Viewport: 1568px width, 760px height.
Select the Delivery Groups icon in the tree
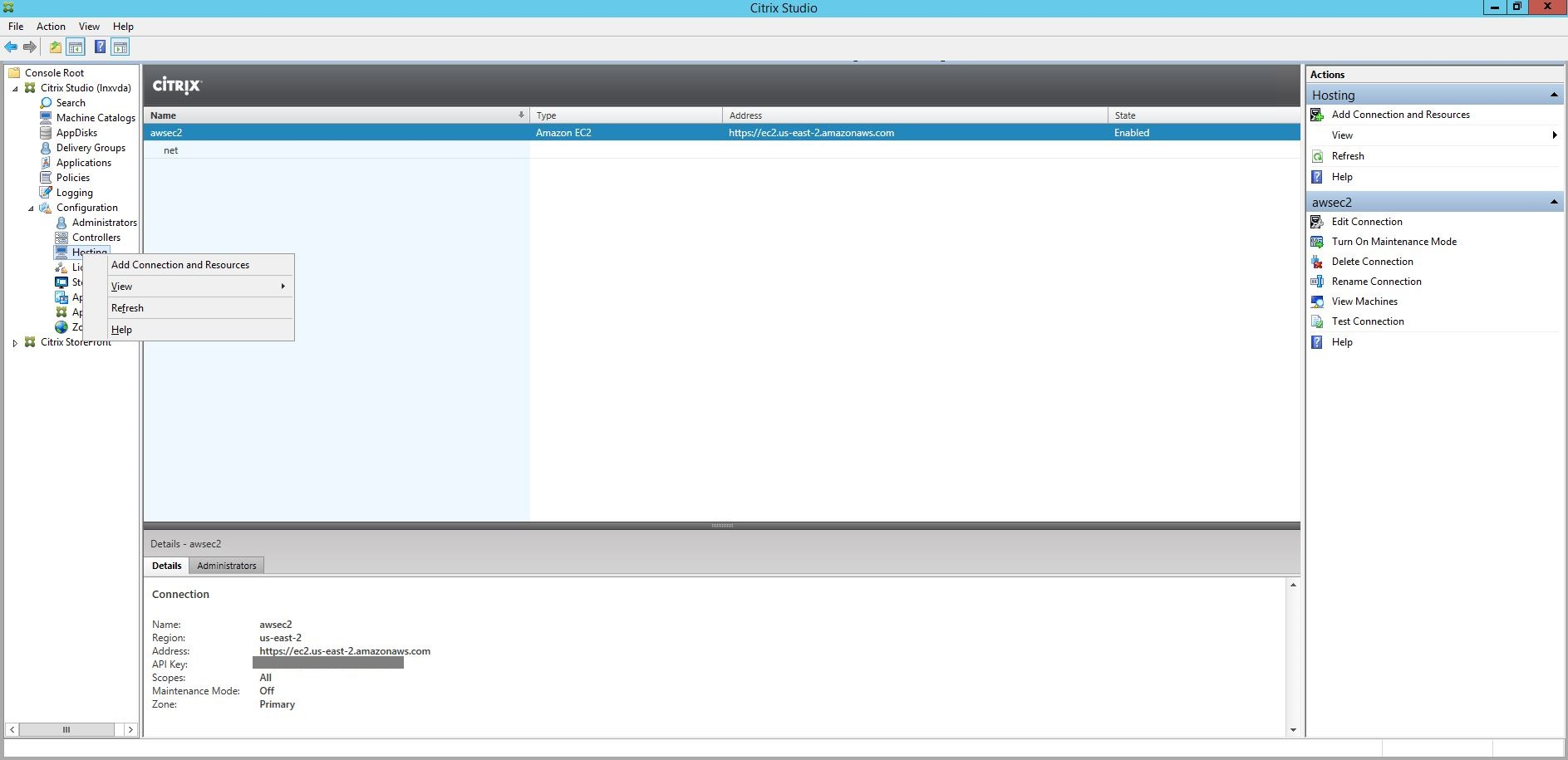47,148
